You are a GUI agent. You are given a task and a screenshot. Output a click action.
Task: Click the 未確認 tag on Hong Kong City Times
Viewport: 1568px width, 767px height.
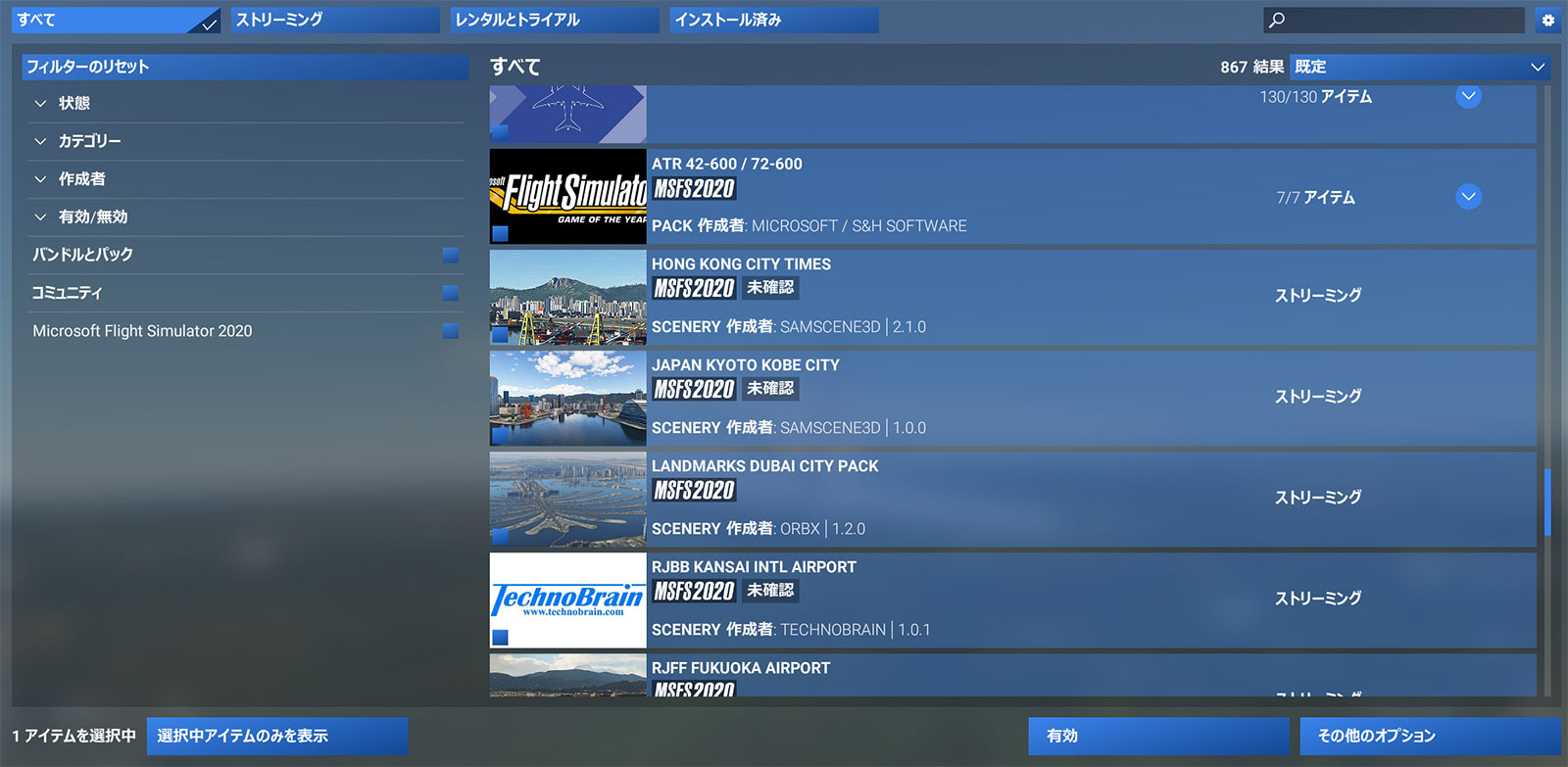click(x=770, y=287)
